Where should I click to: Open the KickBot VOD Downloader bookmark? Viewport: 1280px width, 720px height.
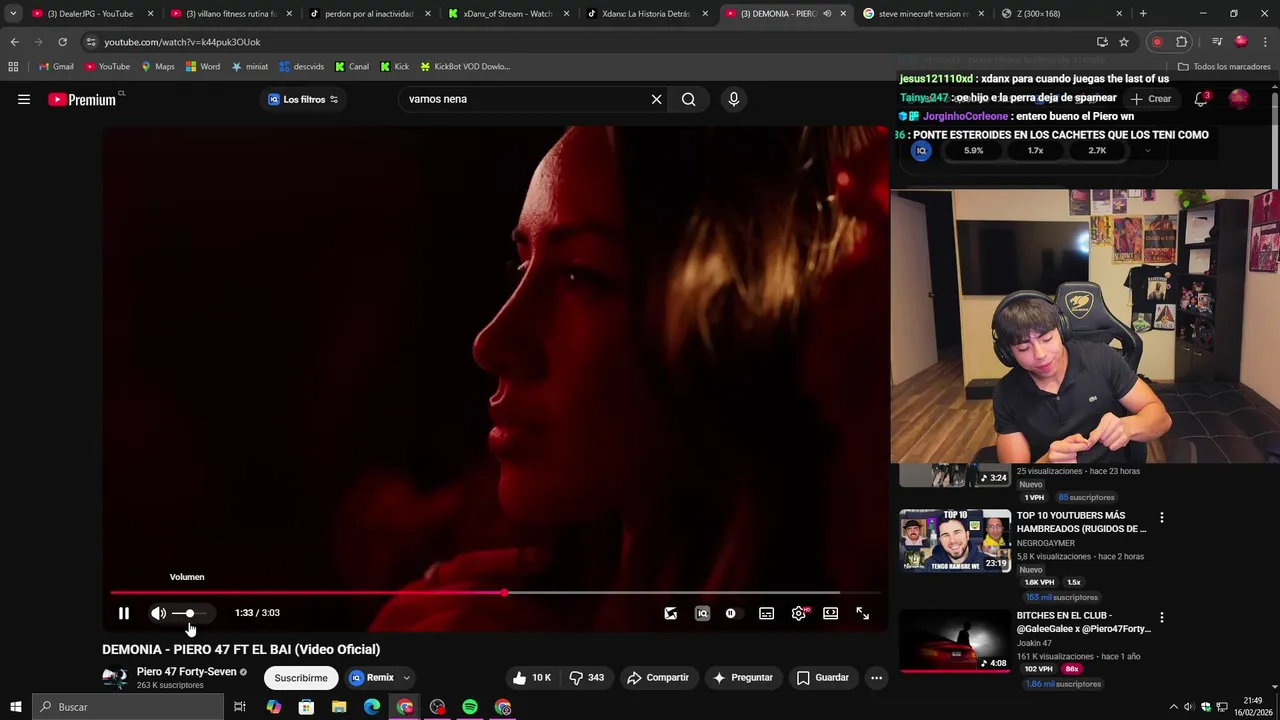[x=465, y=67]
